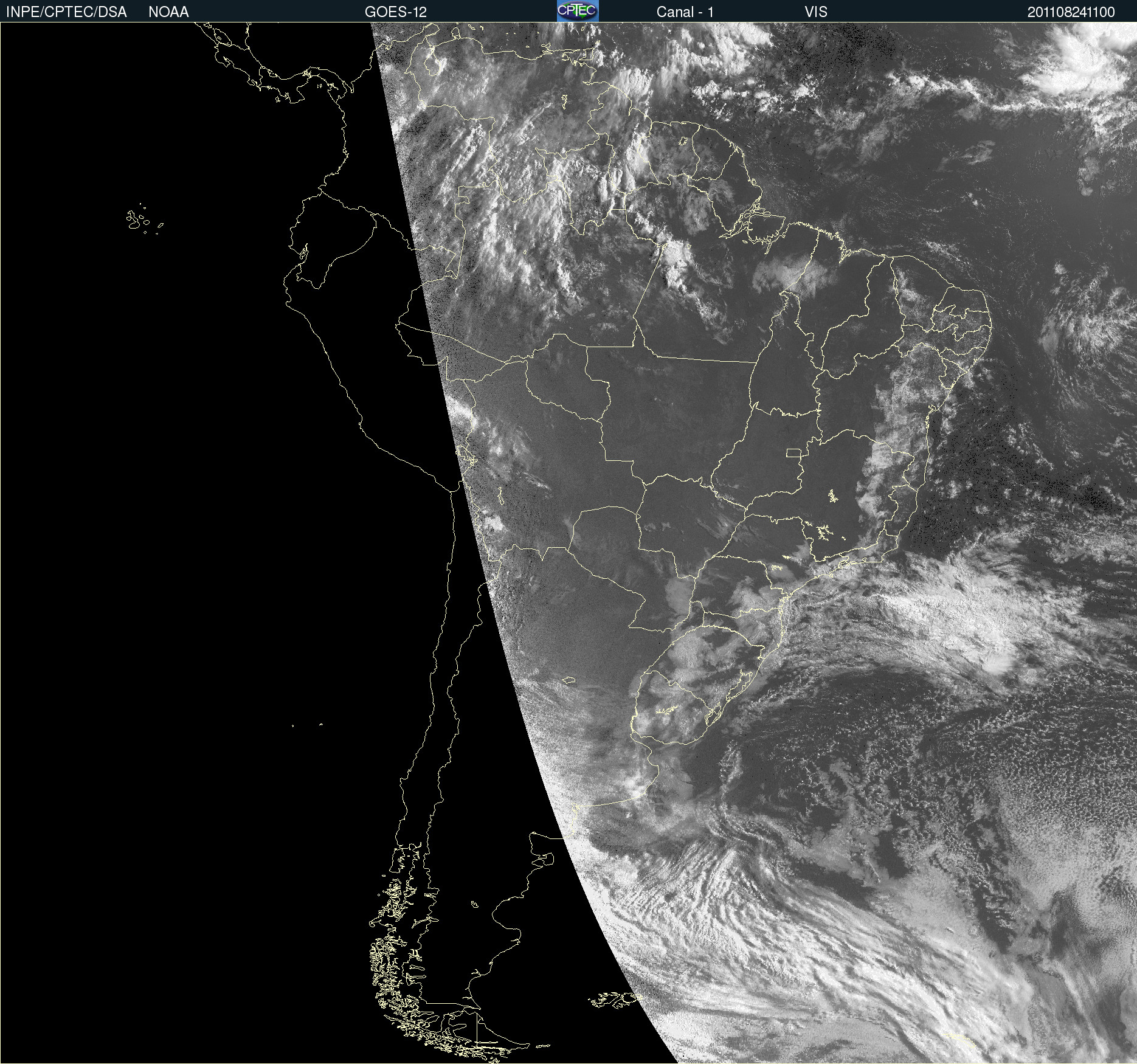
Task: Click the VIS label in the header
Action: click(816, 12)
